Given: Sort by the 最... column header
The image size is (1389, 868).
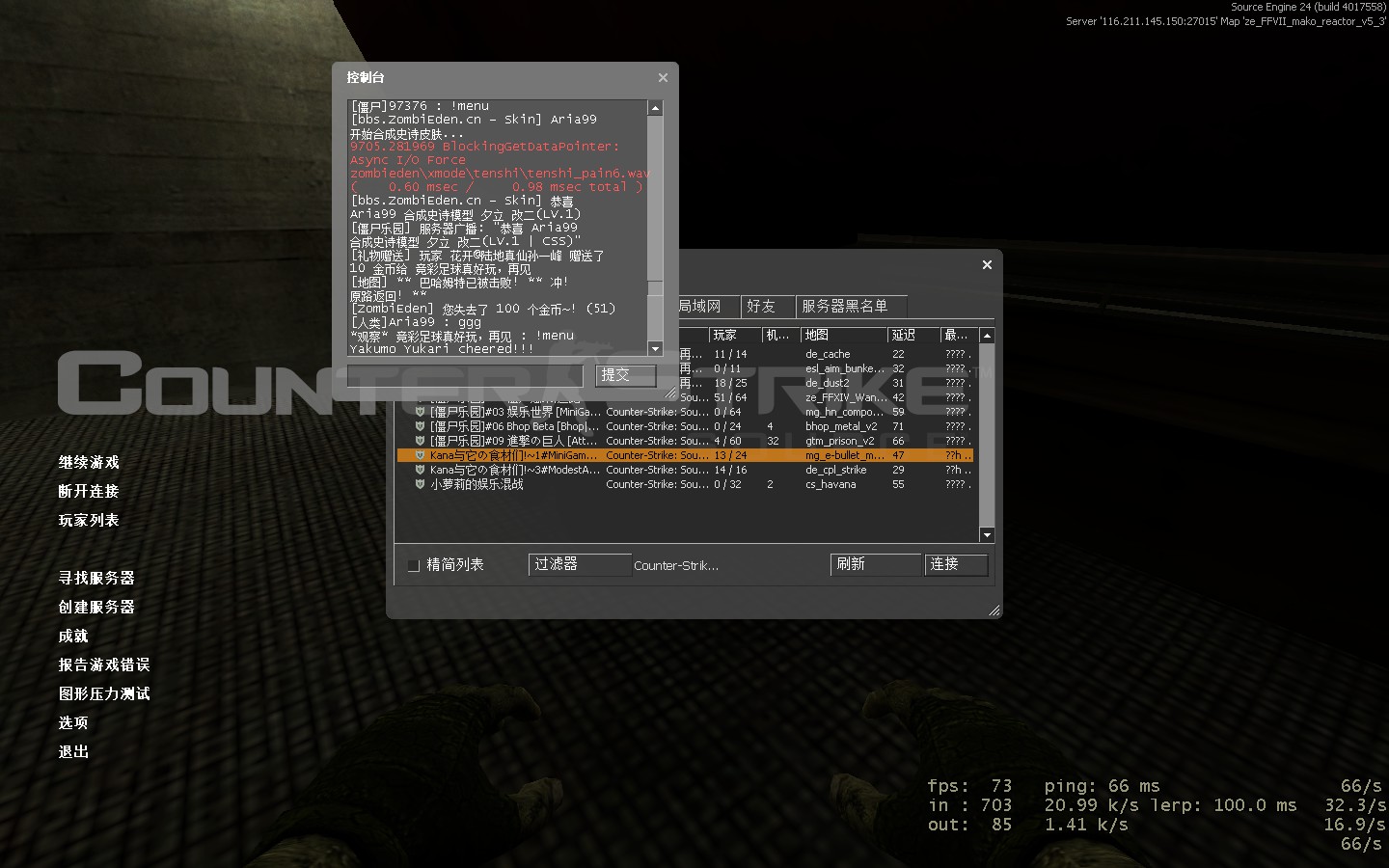Looking at the screenshot, I should (958, 335).
